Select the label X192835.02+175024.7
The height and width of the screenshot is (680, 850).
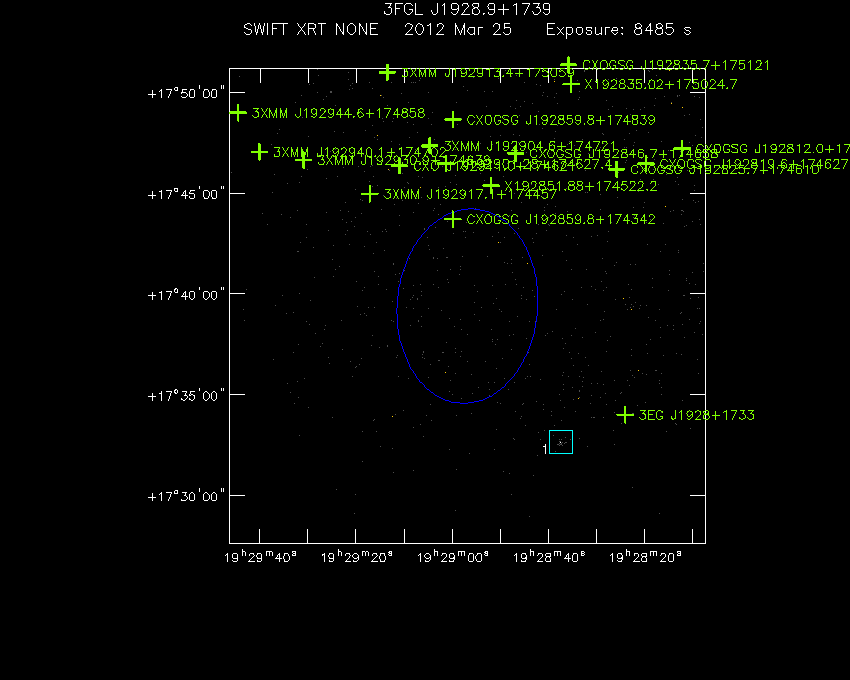(x=661, y=84)
